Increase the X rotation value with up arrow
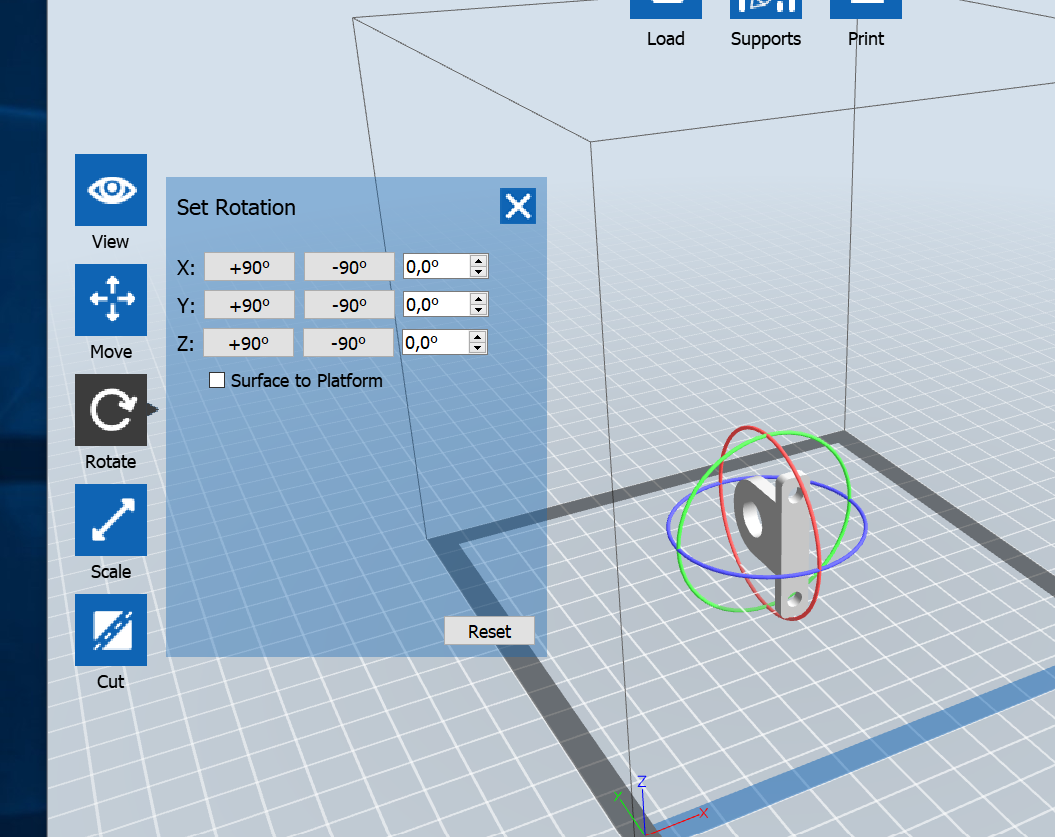This screenshot has height=837, width=1055. click(x=478, y=262)
